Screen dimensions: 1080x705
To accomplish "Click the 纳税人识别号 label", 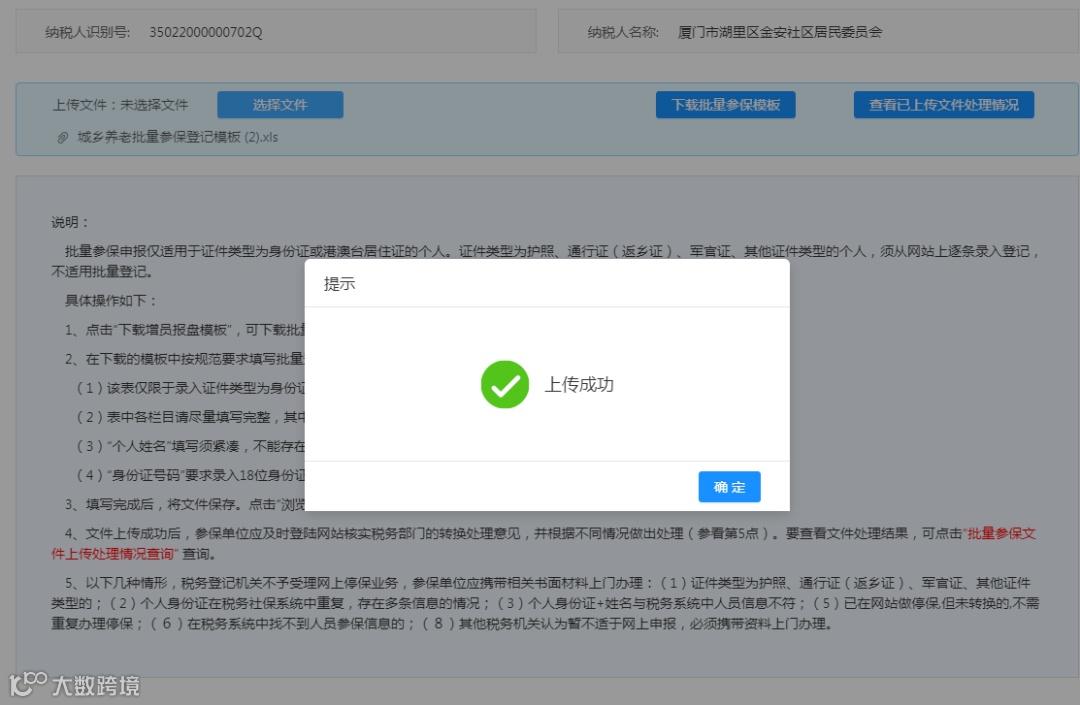I will tap(87, 32).
